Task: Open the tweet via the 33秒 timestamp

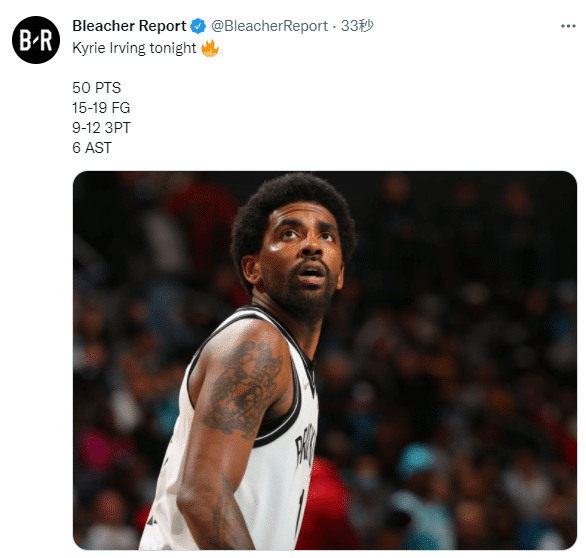Action: point(357,26)
